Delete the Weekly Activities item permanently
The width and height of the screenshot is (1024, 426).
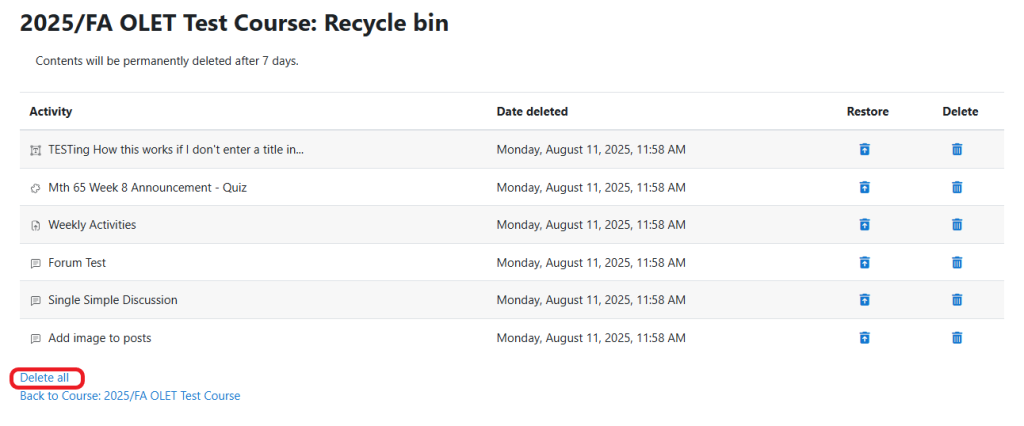coord(957,225)
